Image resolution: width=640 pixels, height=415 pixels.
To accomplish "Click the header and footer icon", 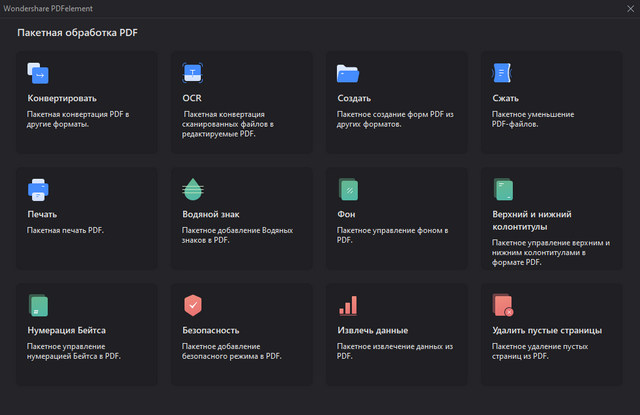I will 502,189.
